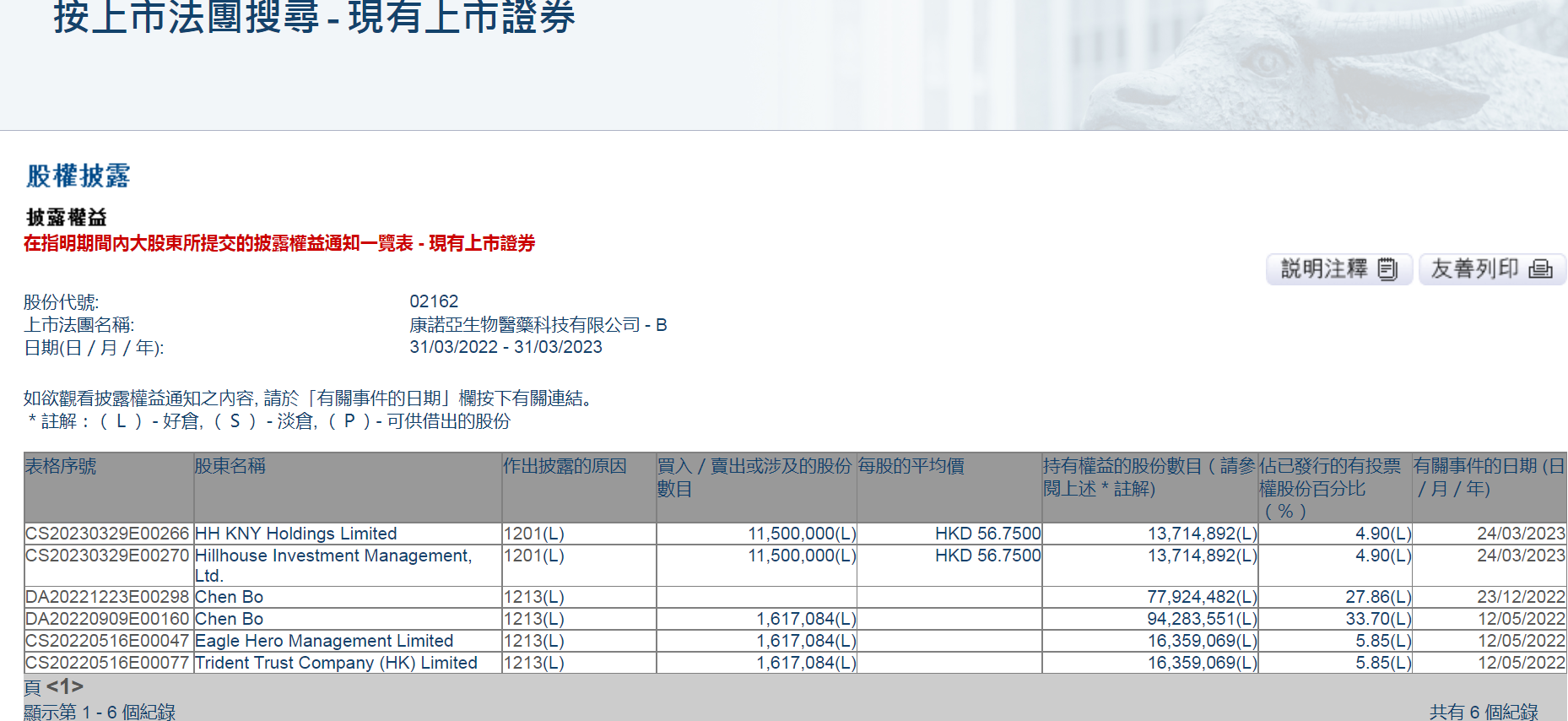
Task: Click the 股權披露 section heading
Action: point(78,176)
